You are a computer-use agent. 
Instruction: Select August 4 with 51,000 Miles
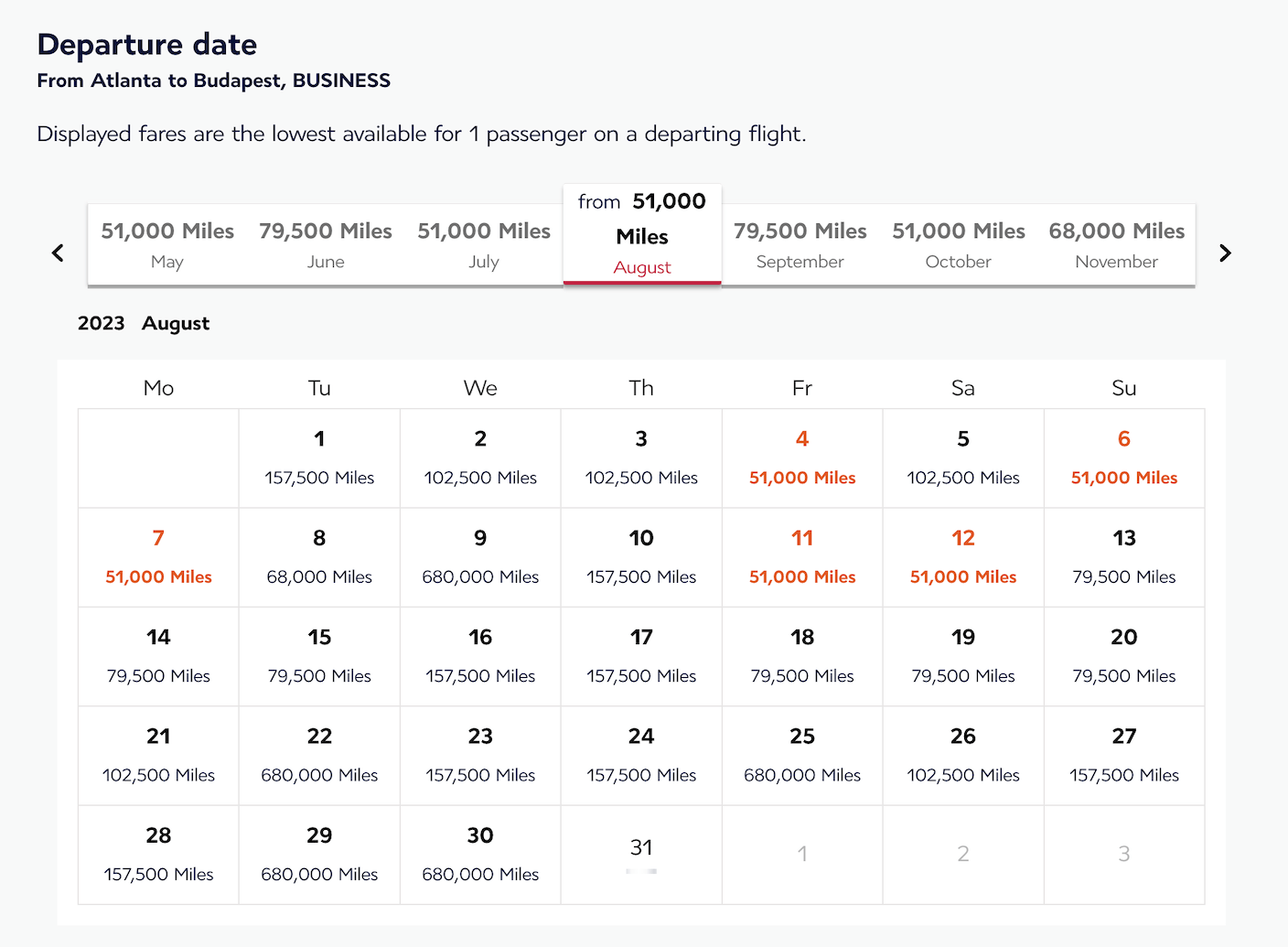click(x=802, y=458)
